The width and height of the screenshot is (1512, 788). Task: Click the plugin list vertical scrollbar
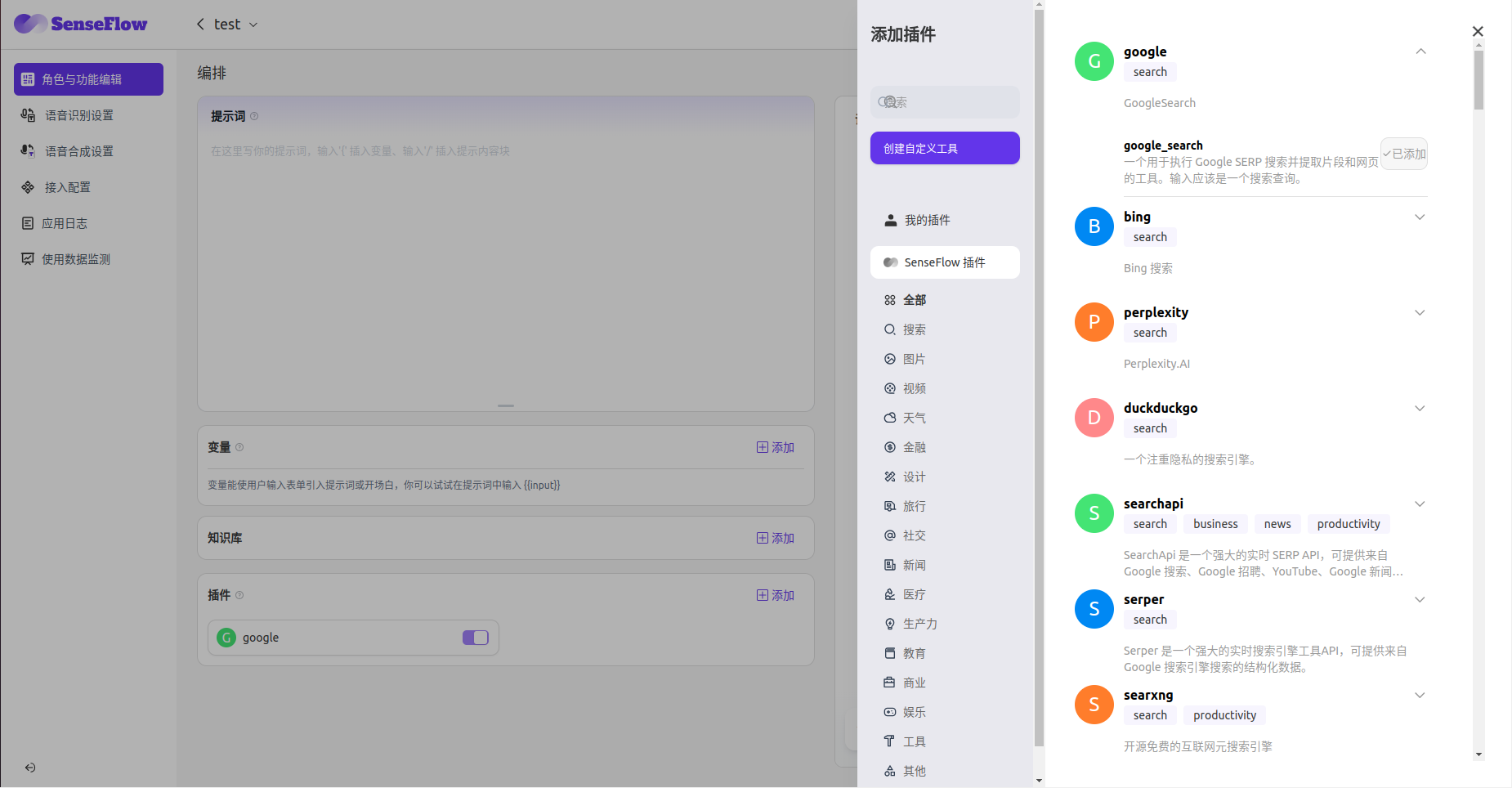(x=1478, y=79)
